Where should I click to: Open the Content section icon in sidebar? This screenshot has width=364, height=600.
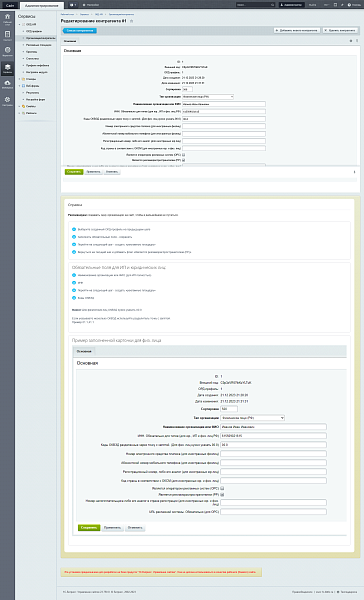[x=7, y=36]
